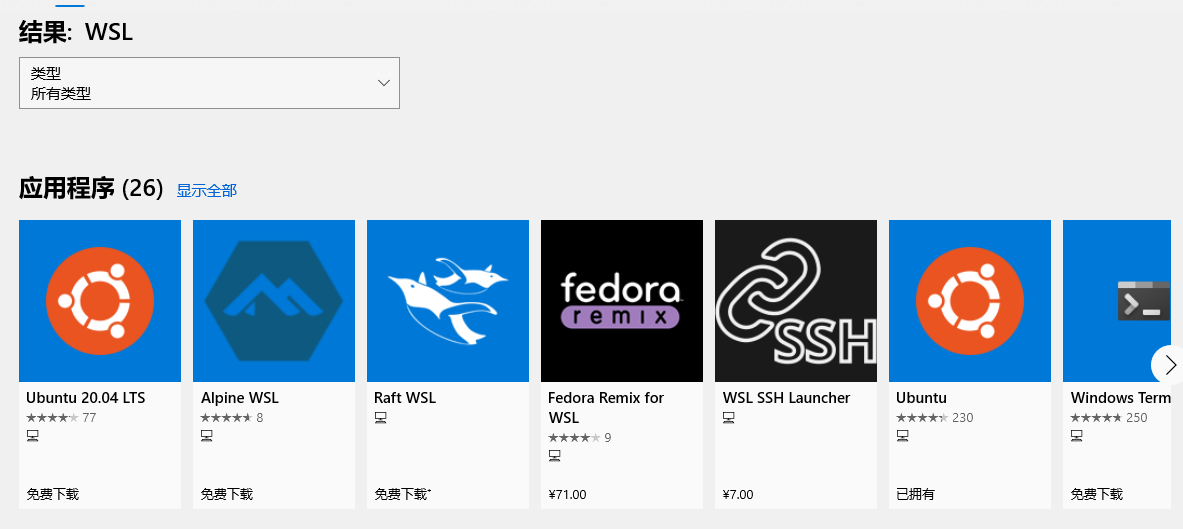Click the 显示全部 link for apps
Image resolution: width=1183 pixels, height=529 pixels.
click(207, 190)
